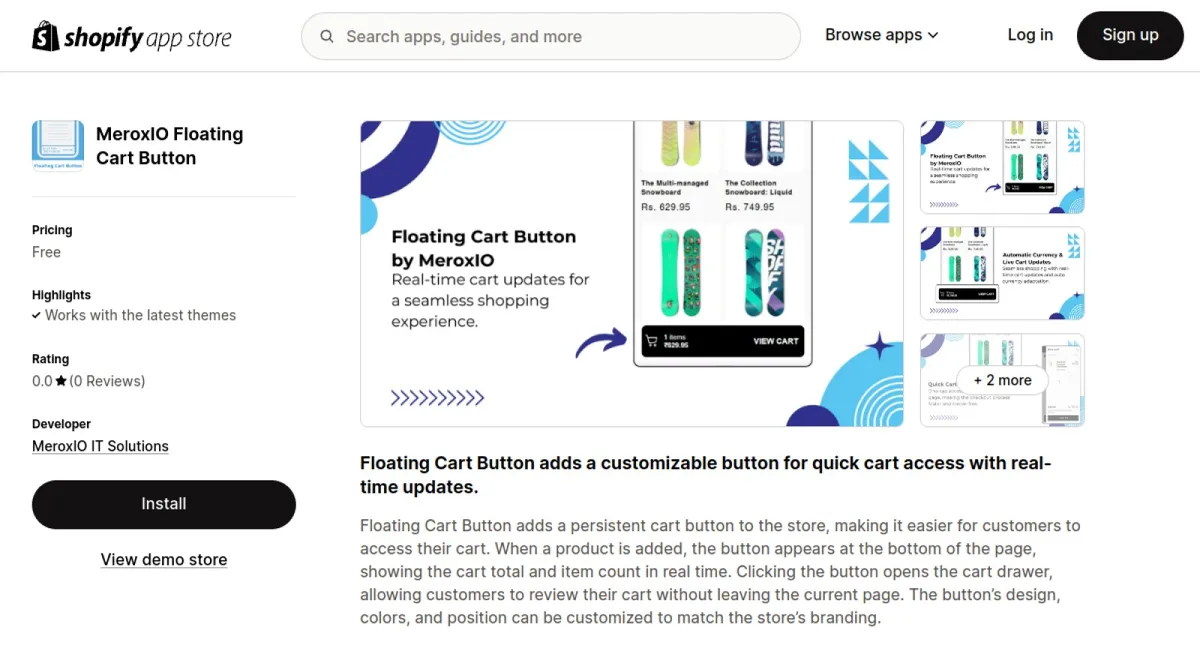Click inside the search apps input field
The width and height of the screenshot is (1200, 650).
click(x=550, y=35)
